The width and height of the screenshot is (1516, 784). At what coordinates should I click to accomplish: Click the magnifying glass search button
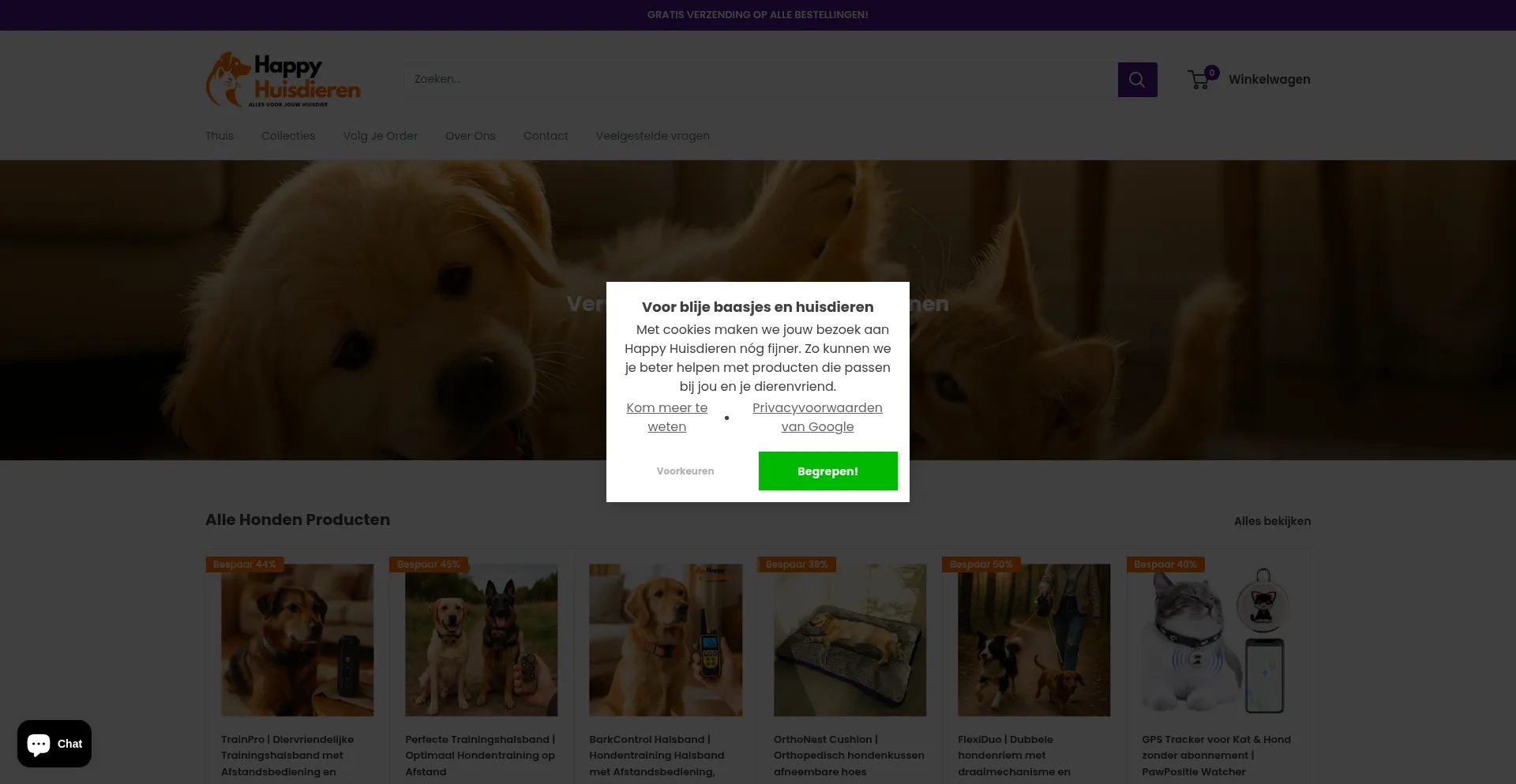pos(1137,80)
